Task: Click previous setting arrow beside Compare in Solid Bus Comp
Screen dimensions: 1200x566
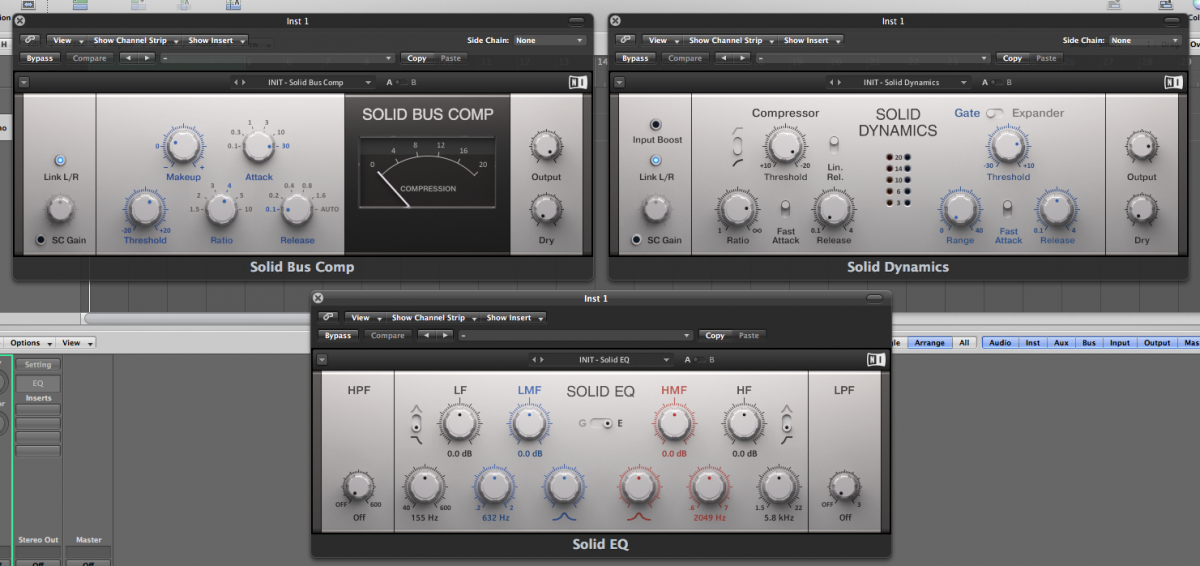Action: click(x=128, y=58)
